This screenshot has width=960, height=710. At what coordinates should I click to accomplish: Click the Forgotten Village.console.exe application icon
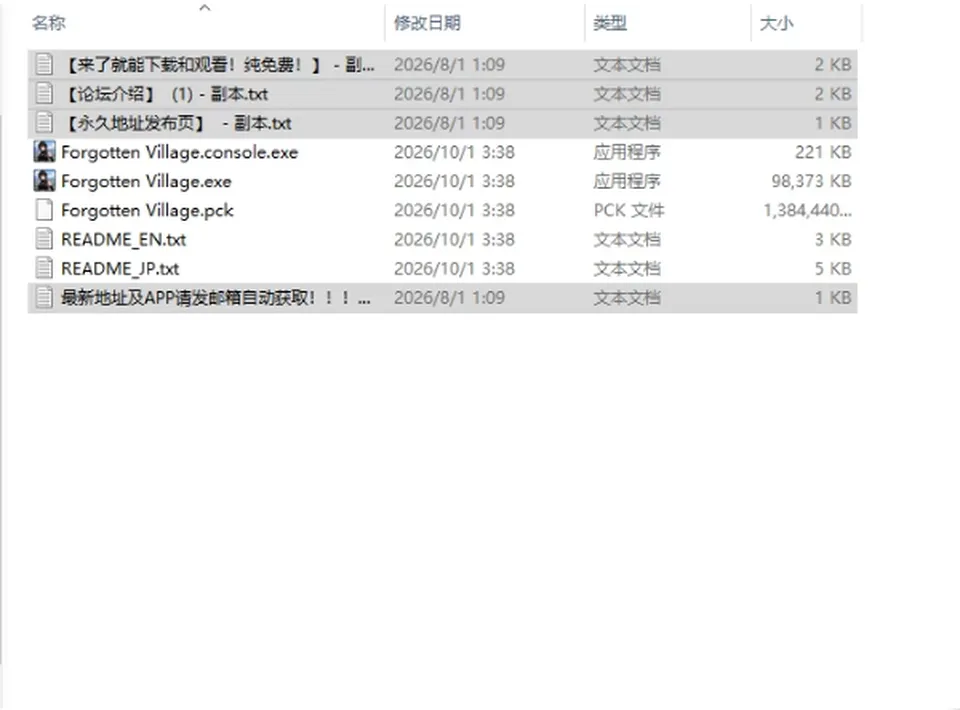tap(44, 152)
